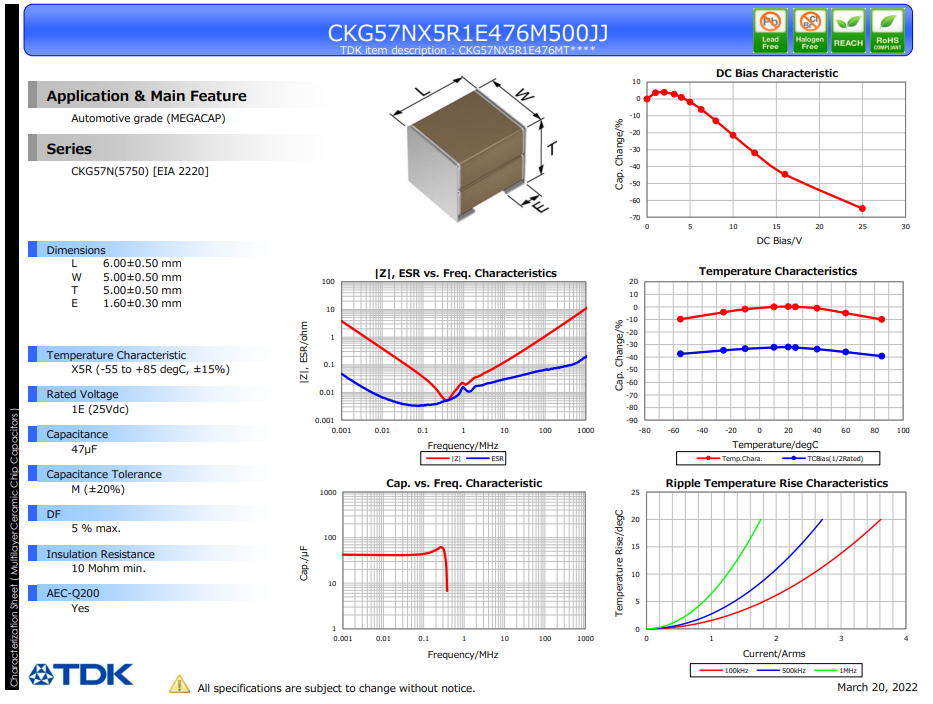Screen dimensions: 933x704
Task: Select part number CKG57NX5R1E476M500JJ title
Action: coord(468,33)
